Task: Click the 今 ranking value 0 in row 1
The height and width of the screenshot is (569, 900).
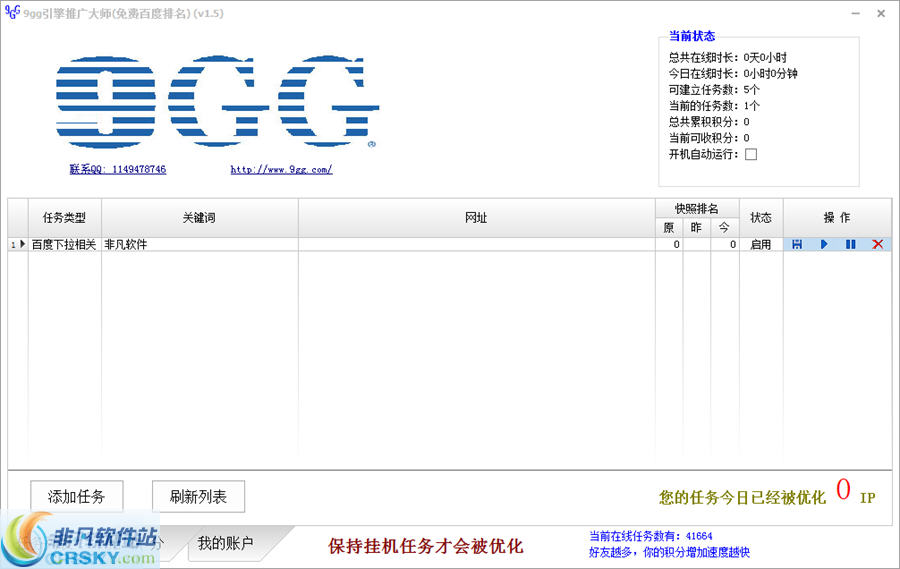Action: [x=724, y=245]
